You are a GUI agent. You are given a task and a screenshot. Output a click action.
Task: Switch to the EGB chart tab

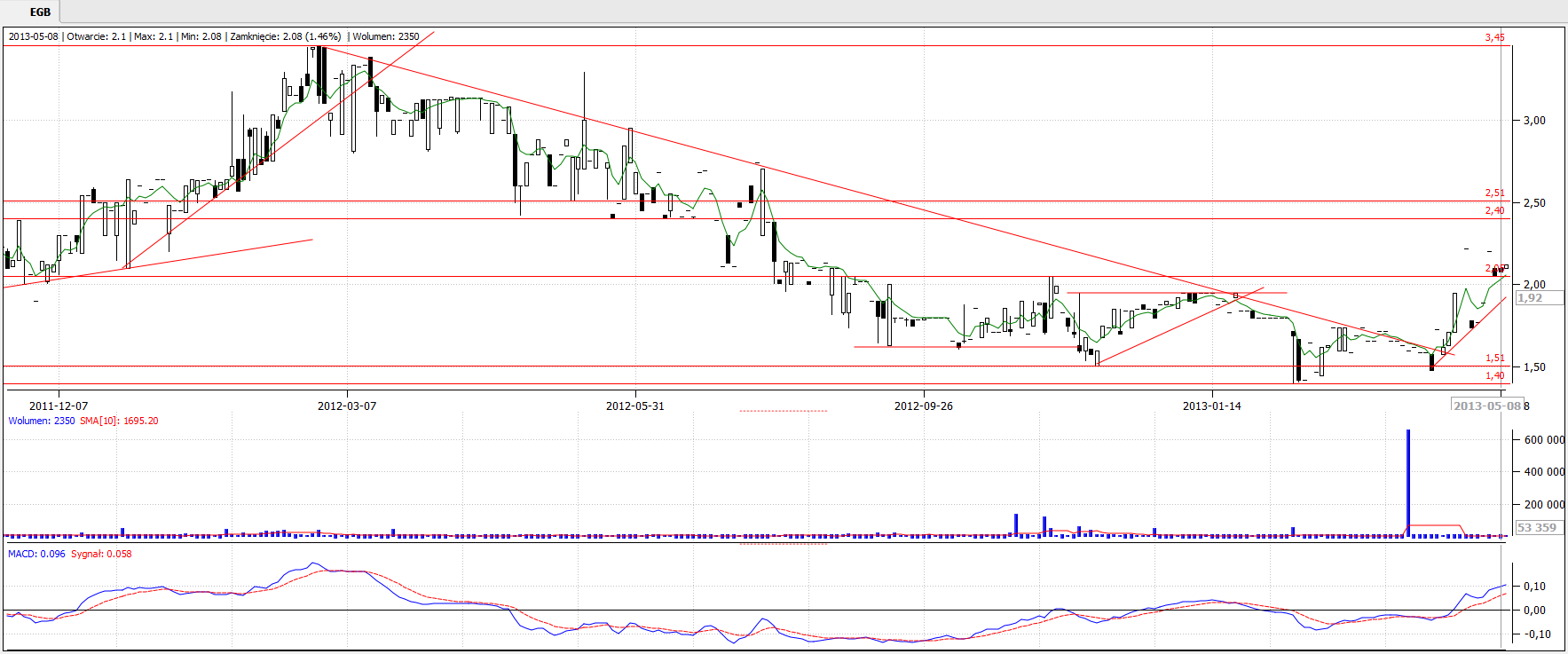pos(40,12)
